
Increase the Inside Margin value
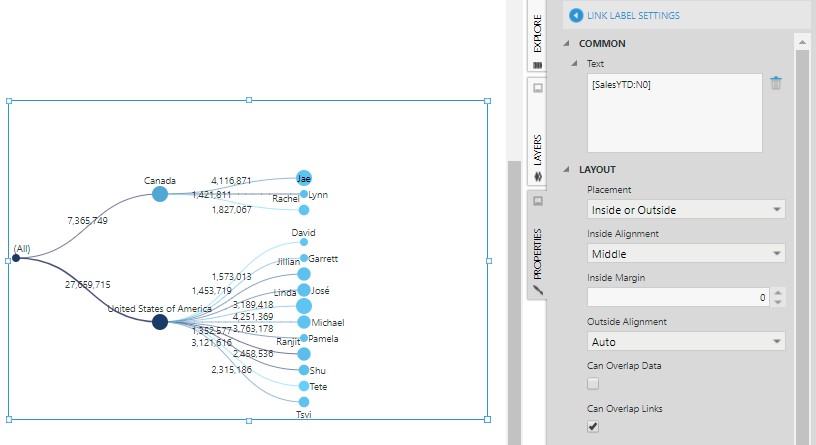[x=778, y=293]
